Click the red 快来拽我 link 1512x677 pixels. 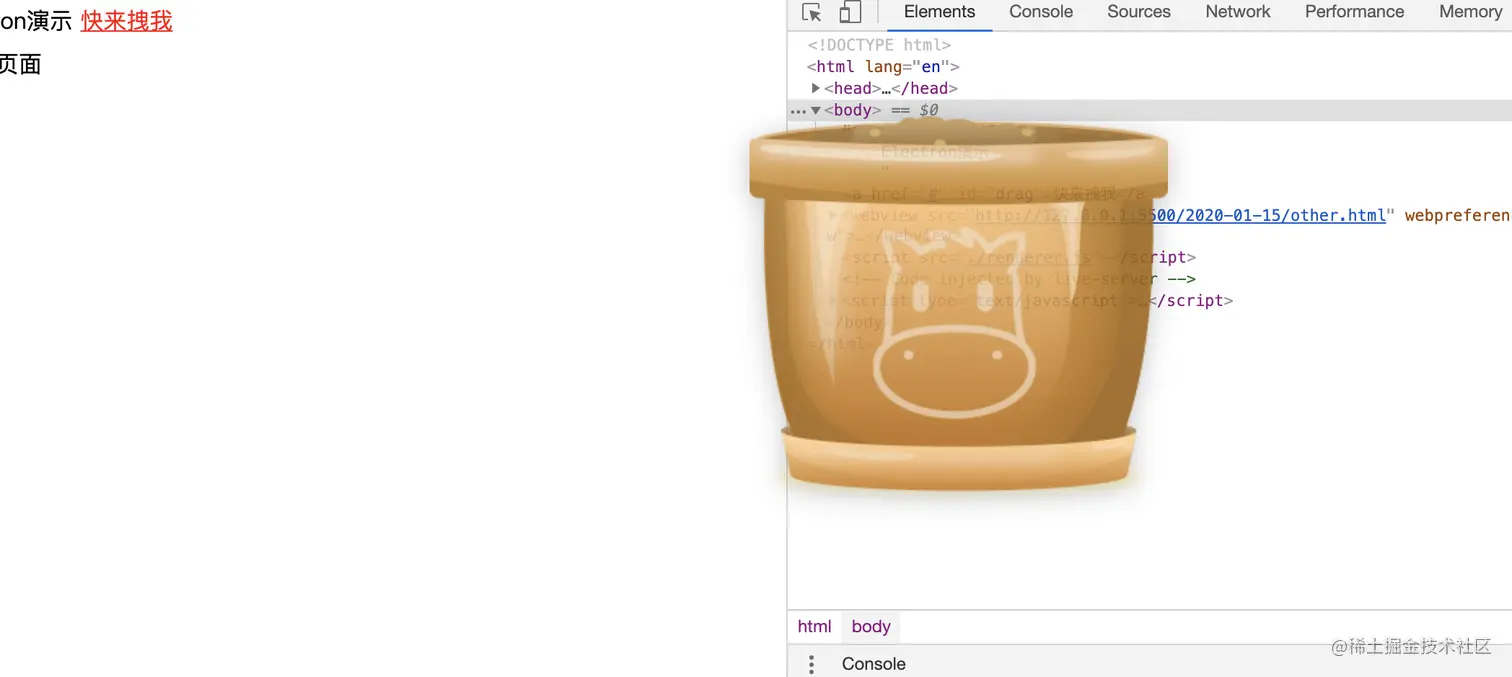[x=127, y=21]
